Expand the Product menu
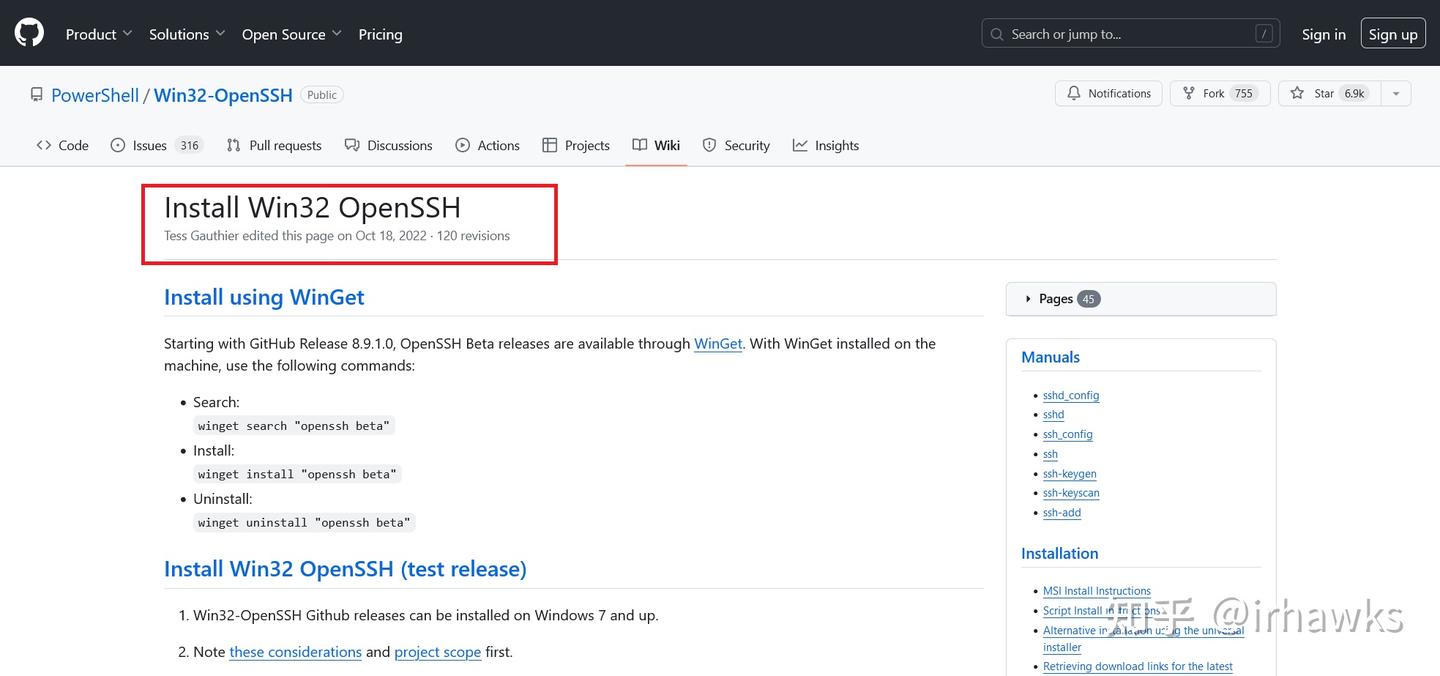This screenshot has height=676, width=1440. (98, 34)
